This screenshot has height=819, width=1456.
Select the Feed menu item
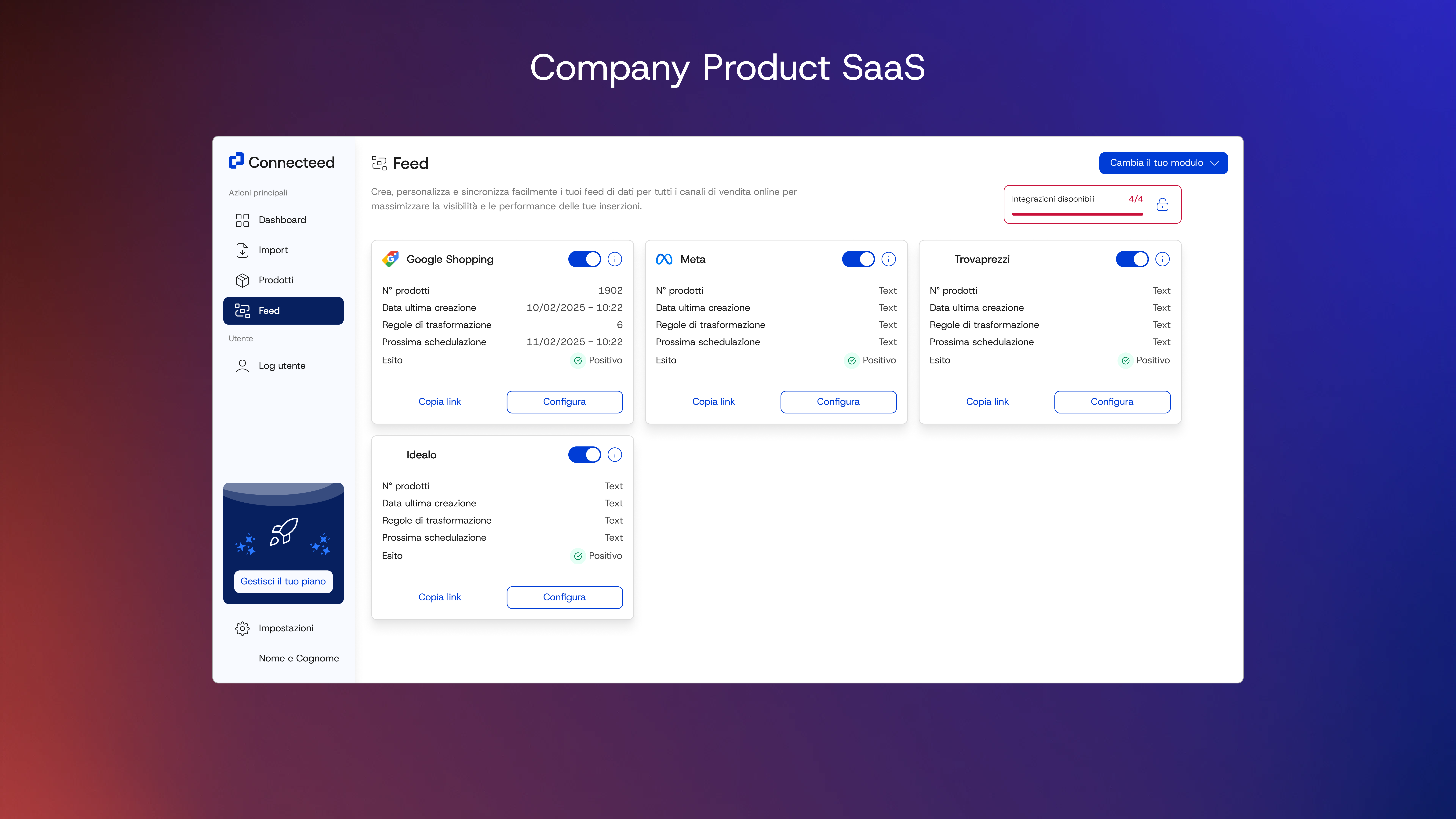(x=283, y=311)
